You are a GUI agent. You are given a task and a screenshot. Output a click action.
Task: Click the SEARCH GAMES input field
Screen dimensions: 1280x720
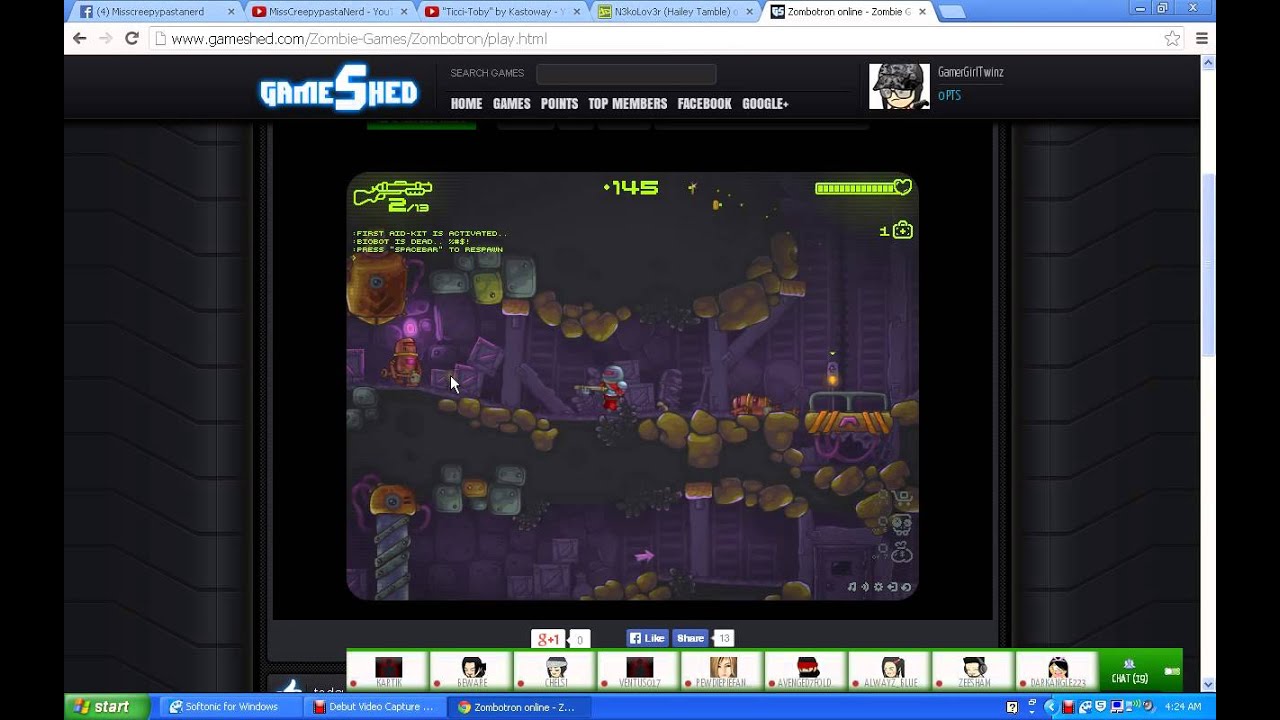point(626,74)
